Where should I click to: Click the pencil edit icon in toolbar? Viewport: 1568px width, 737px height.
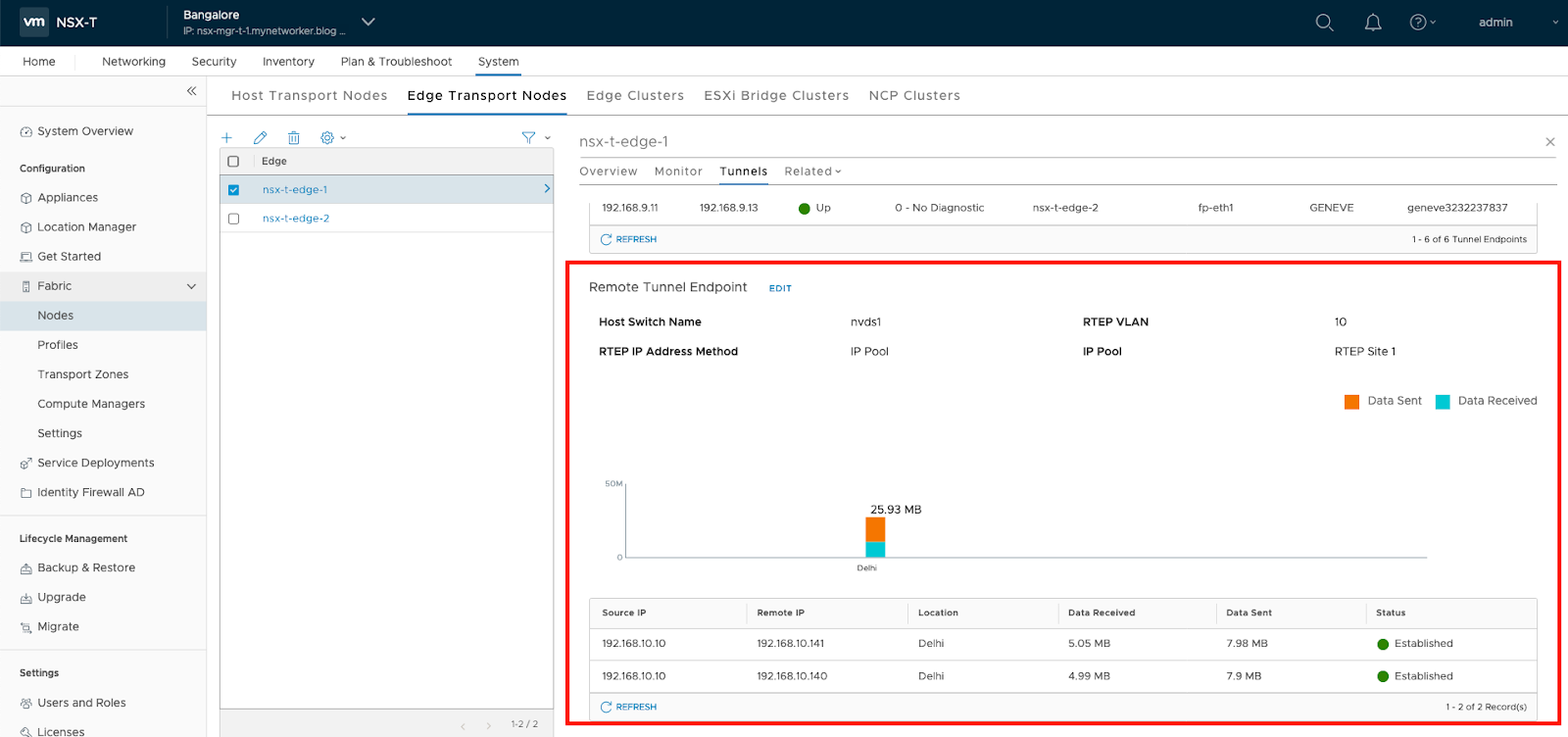tap(260, 138)
